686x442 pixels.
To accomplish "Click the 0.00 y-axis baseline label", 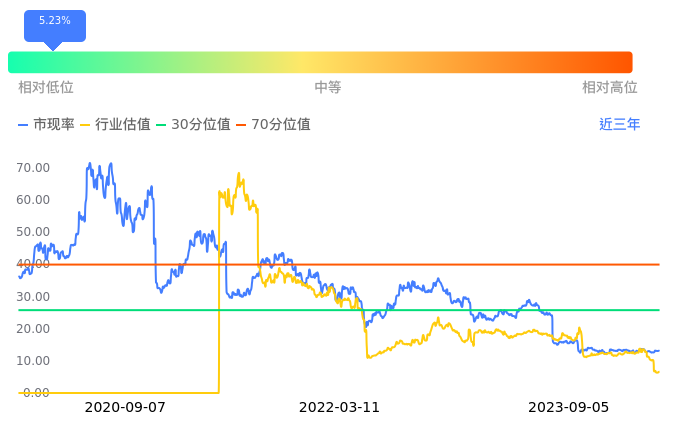I will pyautogui.click(x=35, y=393).
